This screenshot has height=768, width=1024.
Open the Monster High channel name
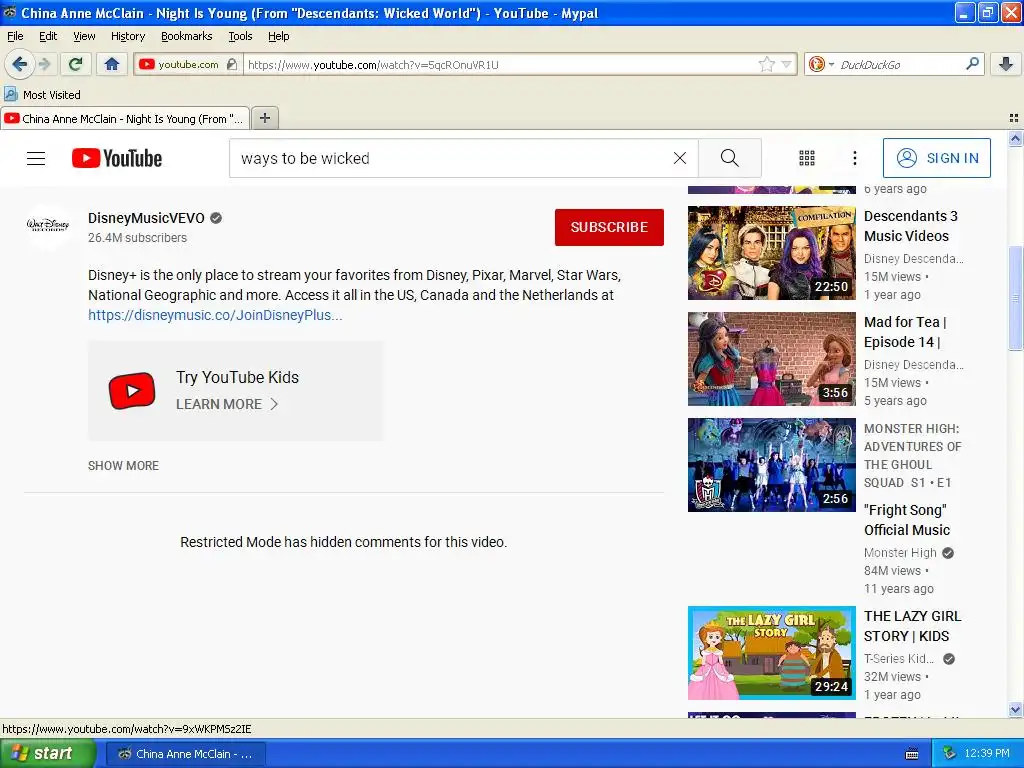point(900,552)
